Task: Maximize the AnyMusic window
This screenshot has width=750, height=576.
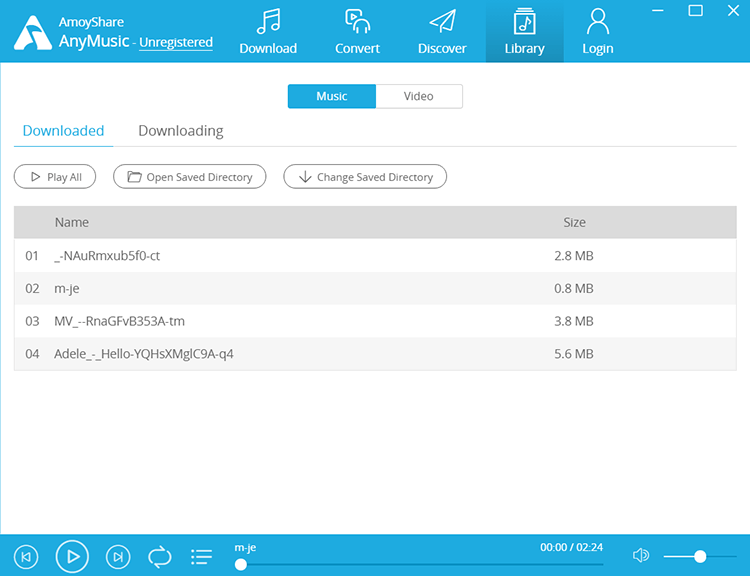Action: coord(695,11)
